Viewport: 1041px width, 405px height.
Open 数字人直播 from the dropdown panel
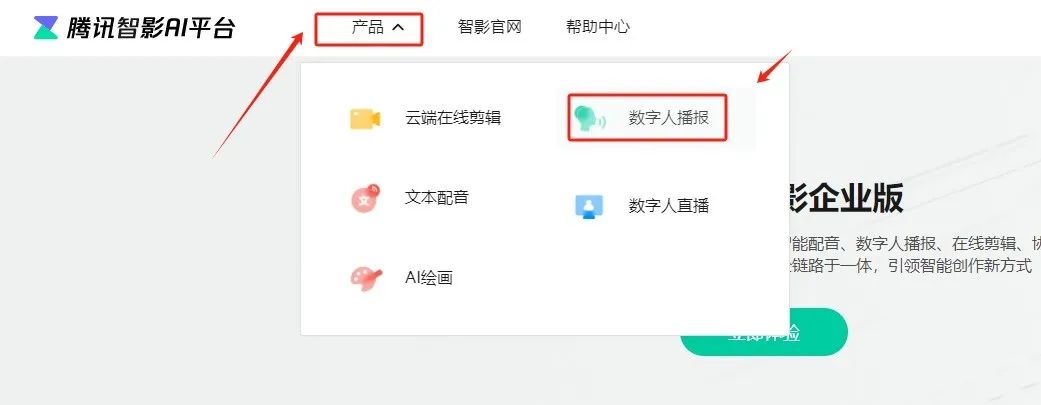(669, 206)
